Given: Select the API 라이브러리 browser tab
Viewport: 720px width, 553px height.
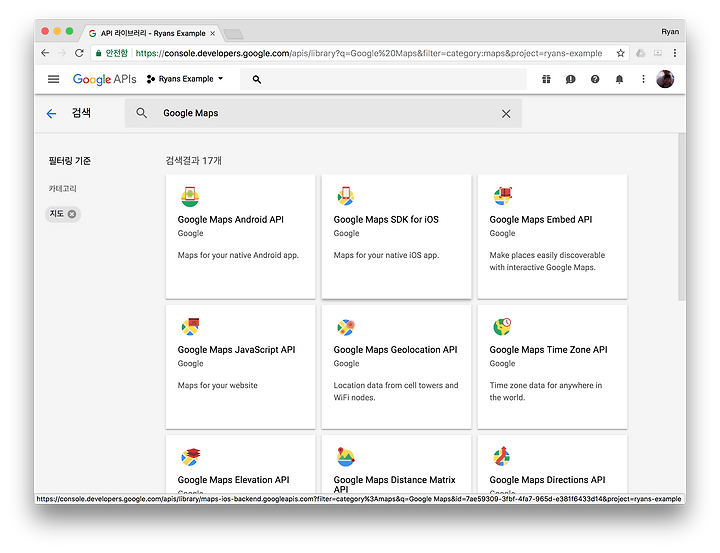Looking at the screenshot, I should point(152,33).
